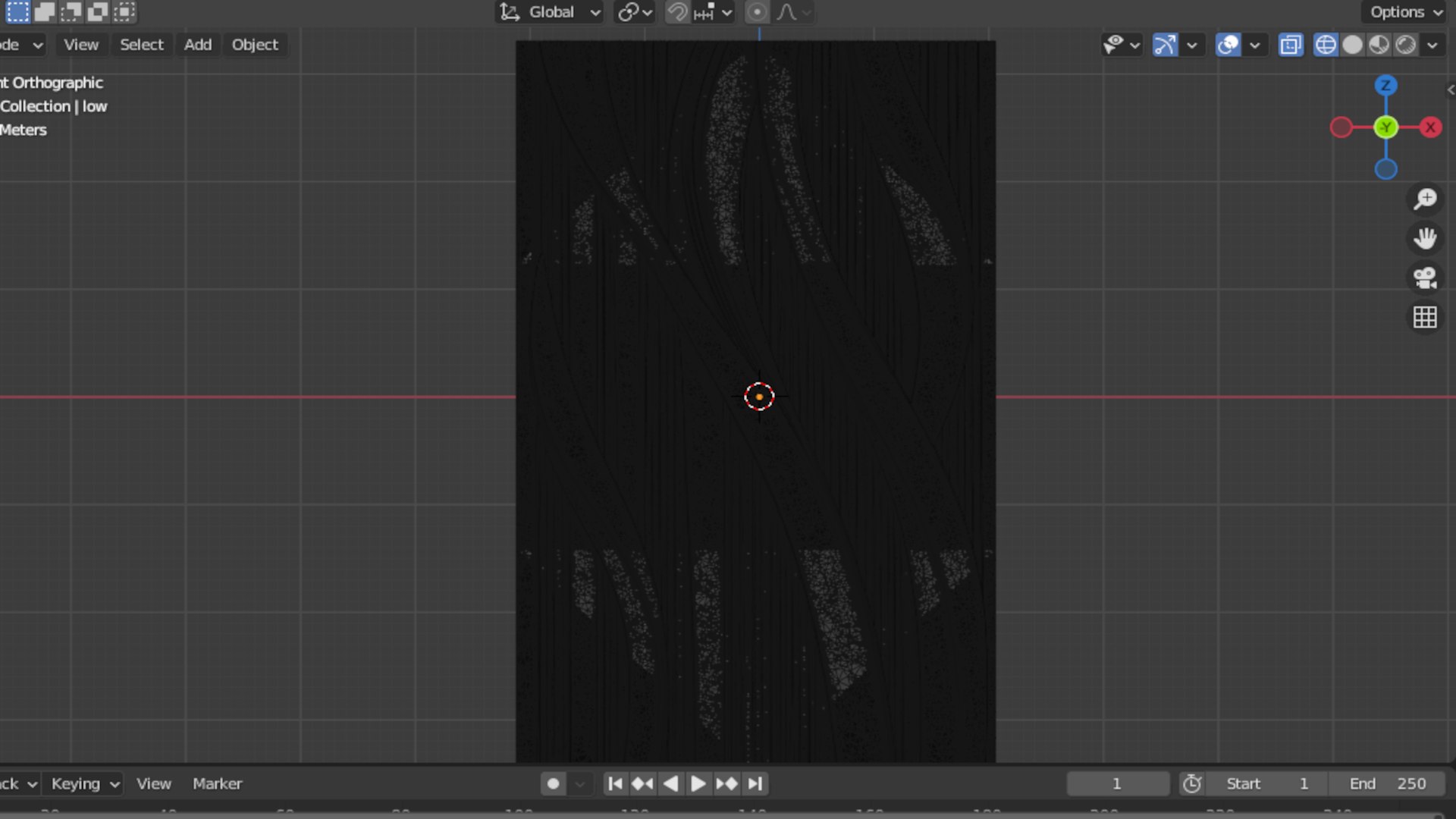Open the Transform Pivot Point menu
1456x819 pixels.
click(635, 12)
